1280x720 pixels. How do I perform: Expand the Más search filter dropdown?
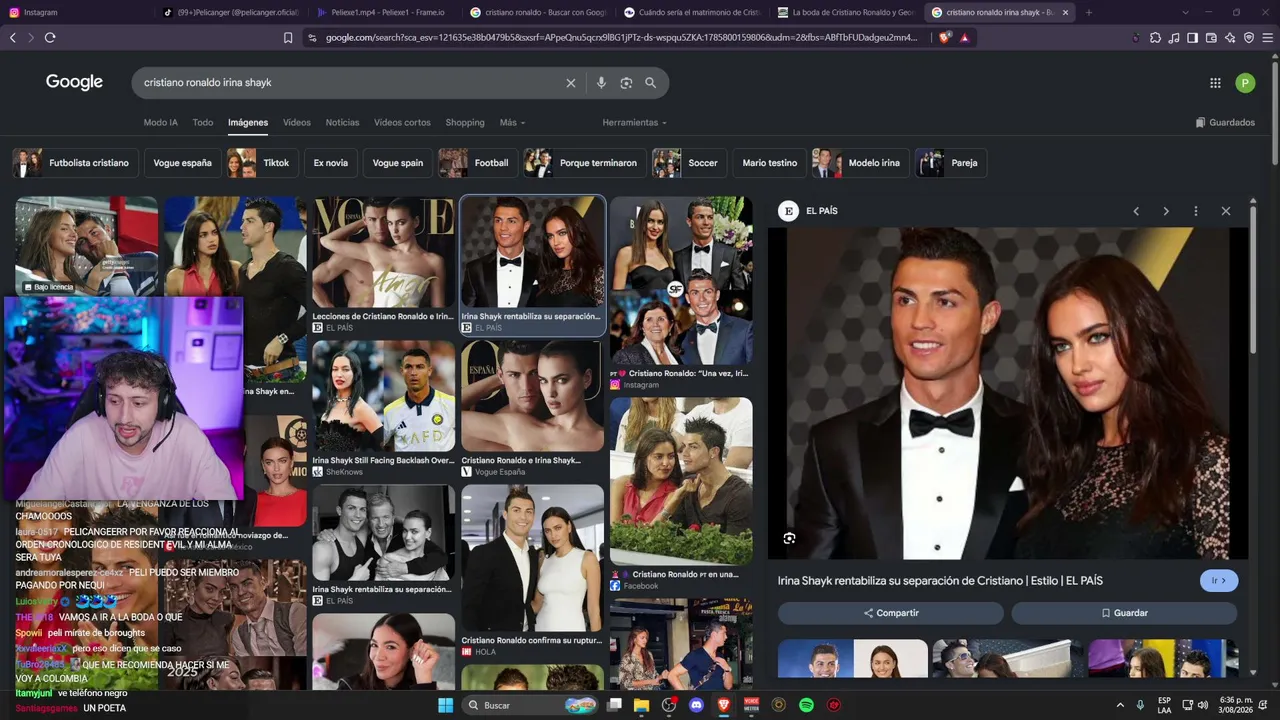coord(512,123)
